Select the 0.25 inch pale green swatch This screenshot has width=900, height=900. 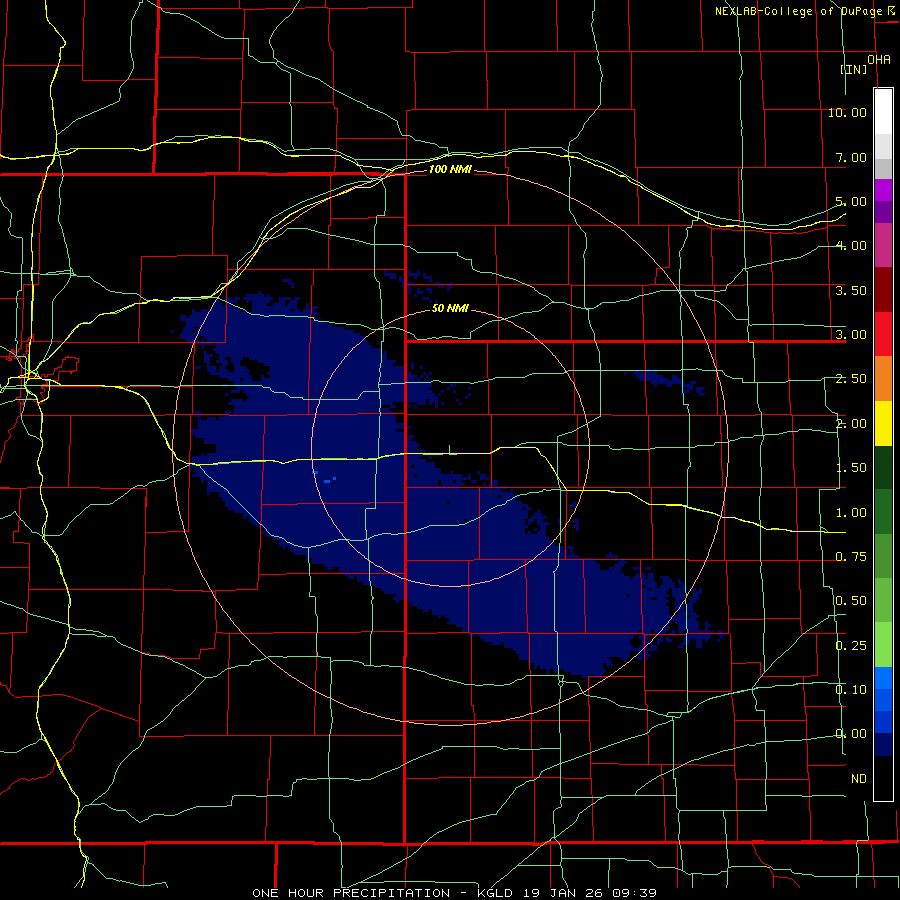coord(883,645)
